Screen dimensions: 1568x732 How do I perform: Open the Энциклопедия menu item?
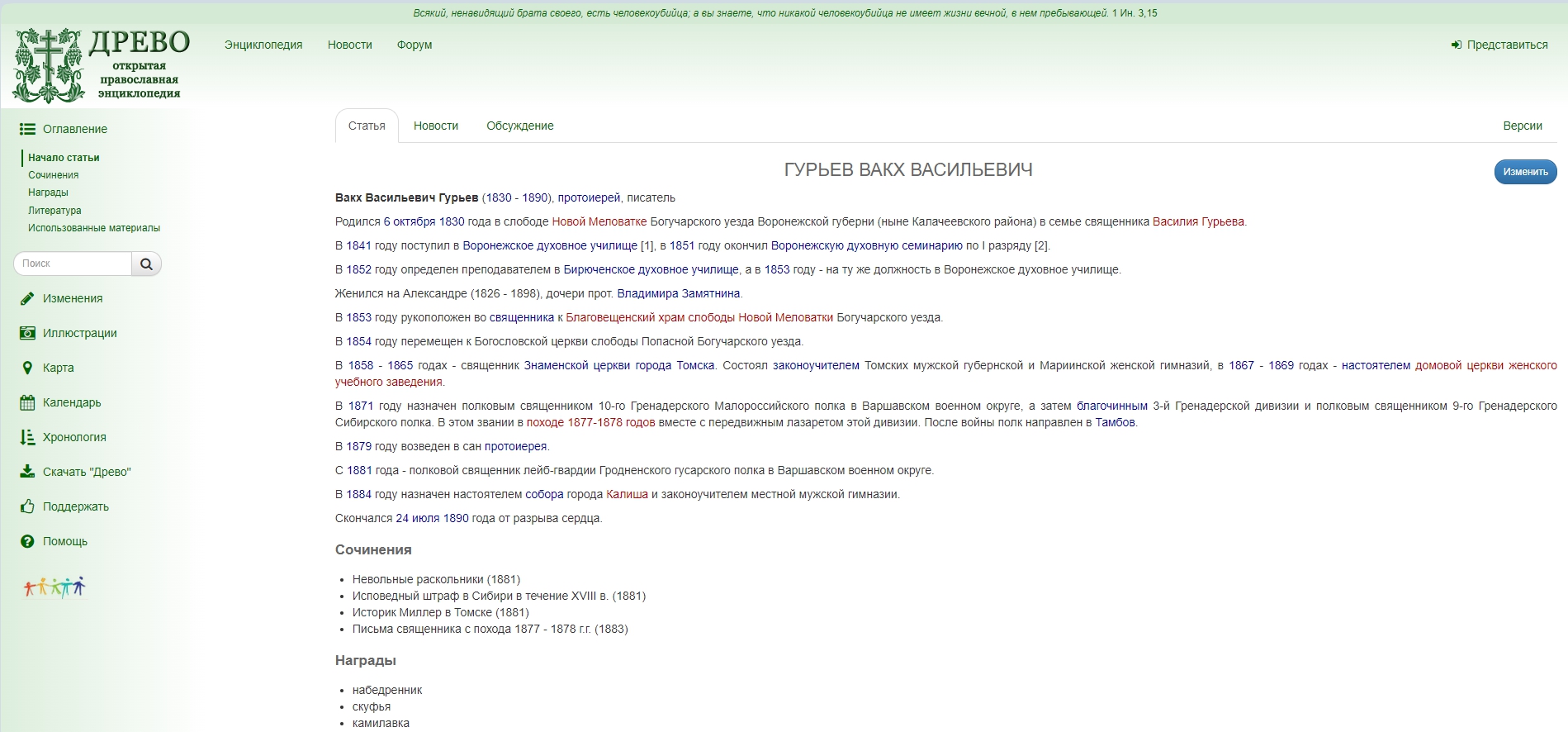tap(263, 45)
